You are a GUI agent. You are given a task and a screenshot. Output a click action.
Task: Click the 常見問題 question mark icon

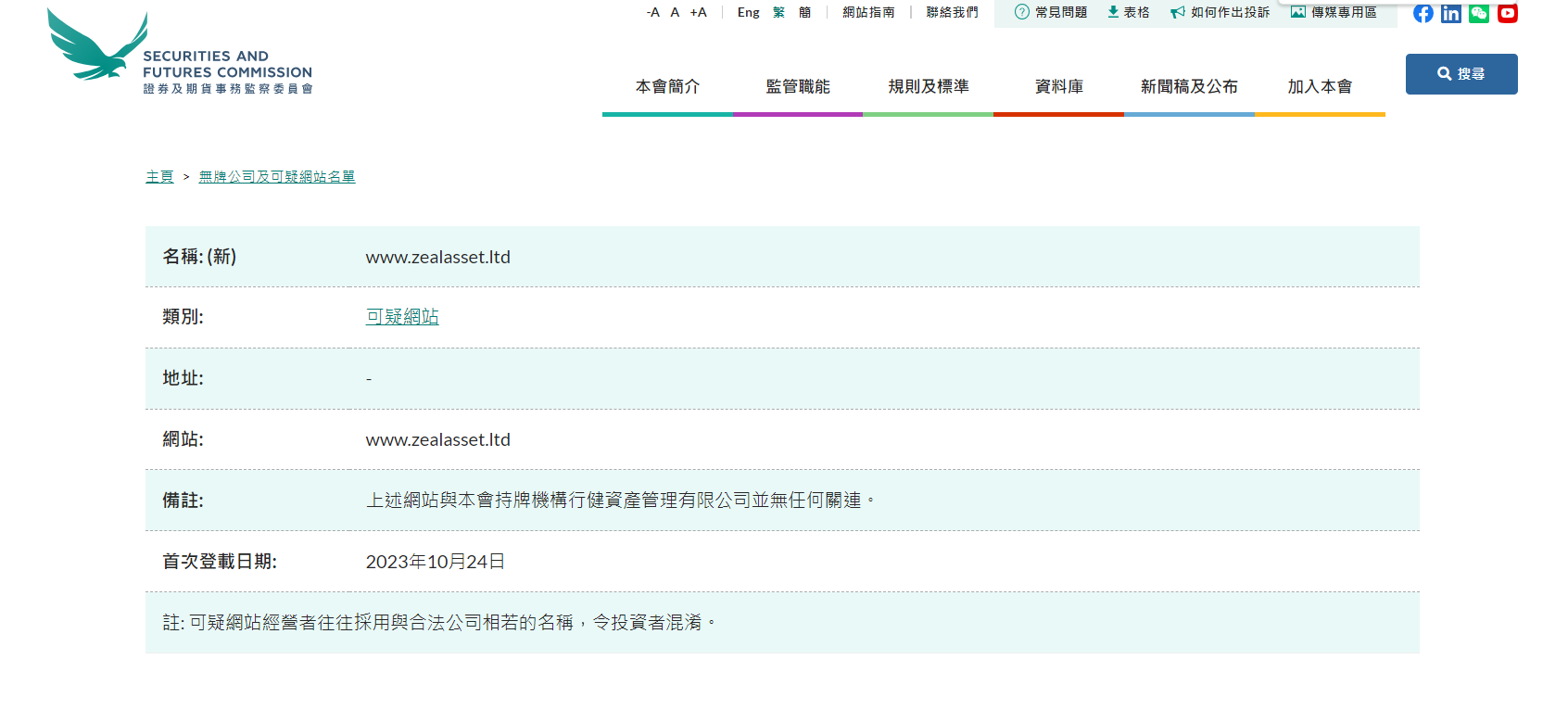point(1022,12)
